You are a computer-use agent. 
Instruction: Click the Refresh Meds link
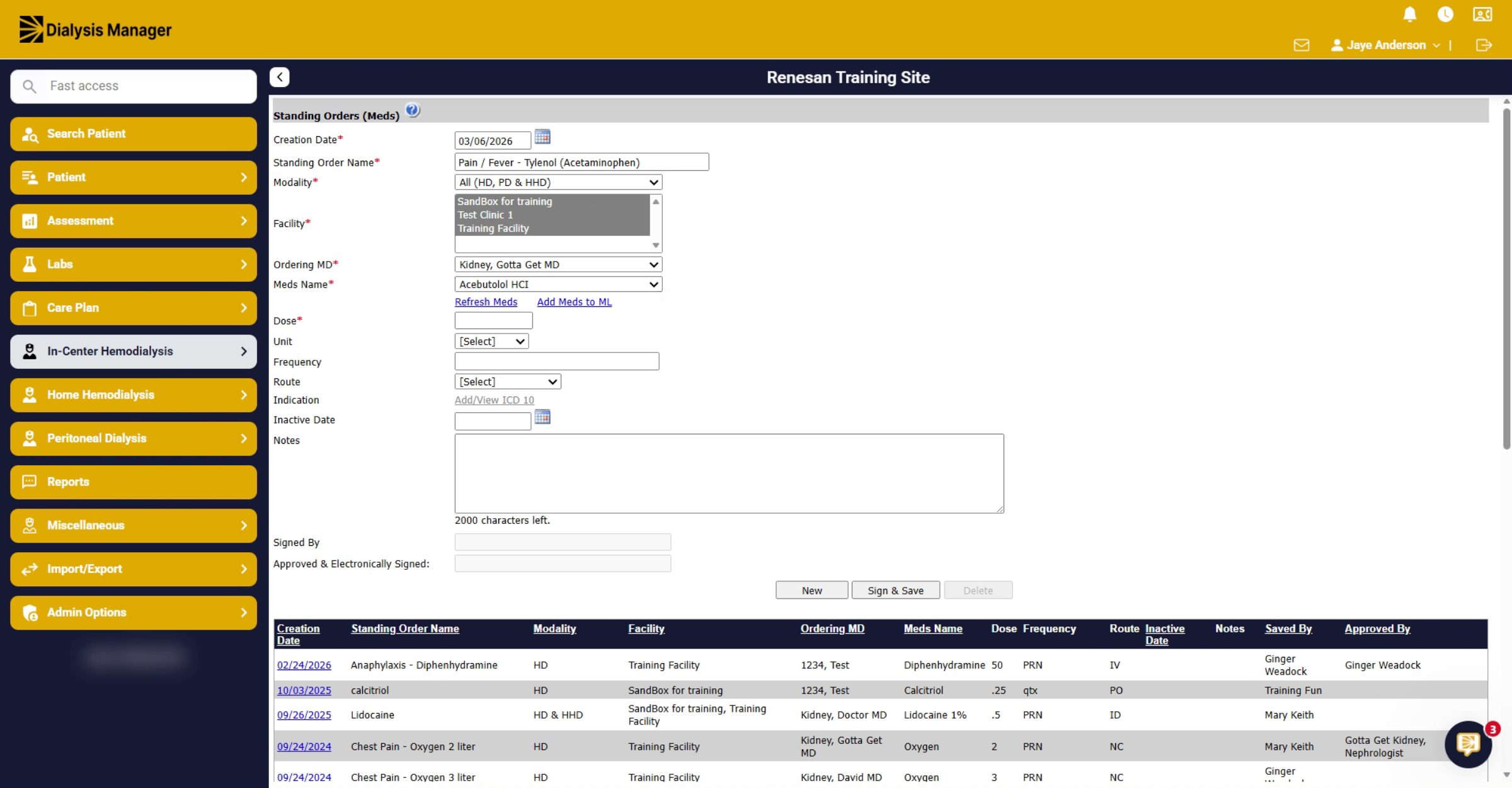click(x=486, y=302)
